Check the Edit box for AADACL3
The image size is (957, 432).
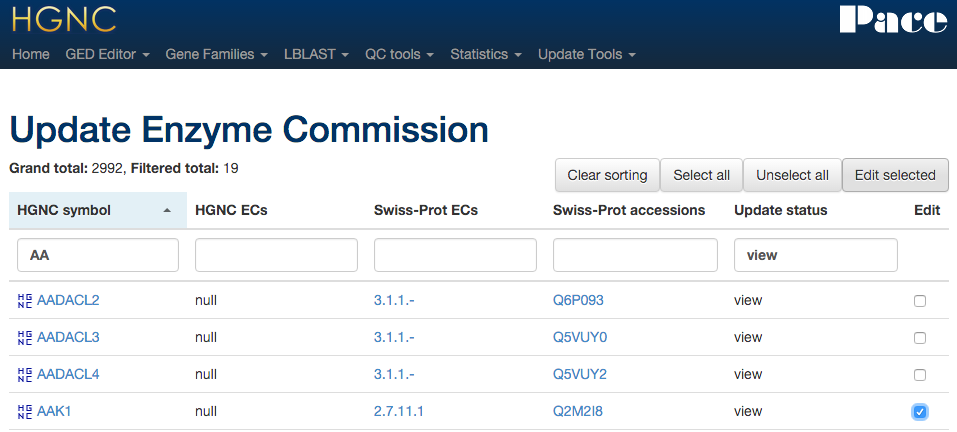click(x=920, y=337)
